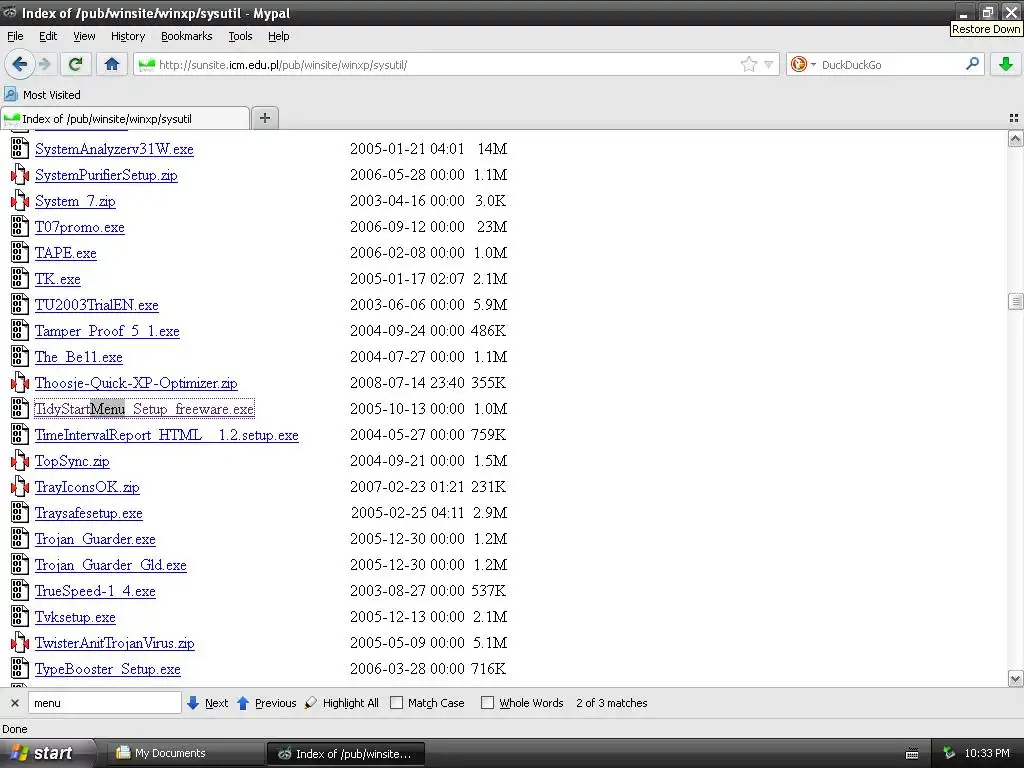1024x768 pixels.
Task: Go back with the Back arrow button
Action: [20, 64]
